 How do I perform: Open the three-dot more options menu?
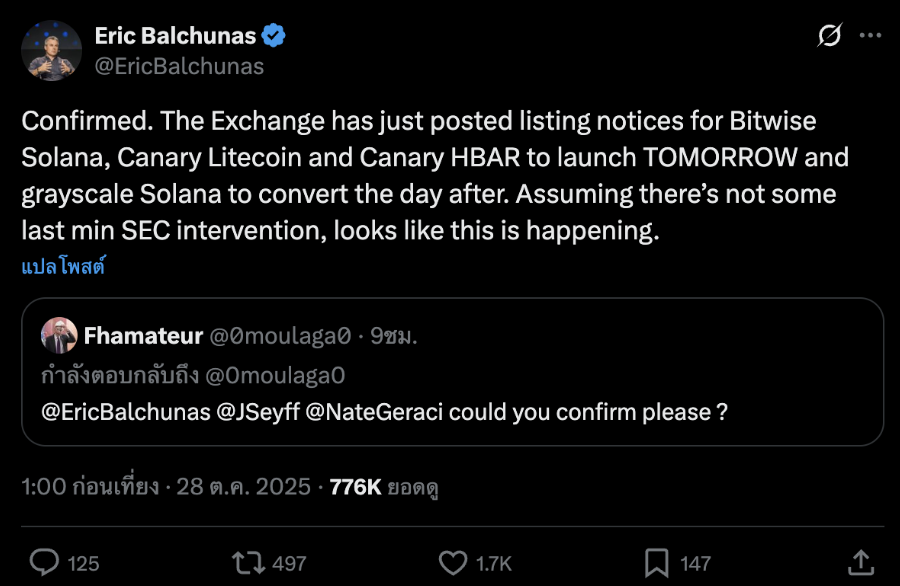click(871, 36)
